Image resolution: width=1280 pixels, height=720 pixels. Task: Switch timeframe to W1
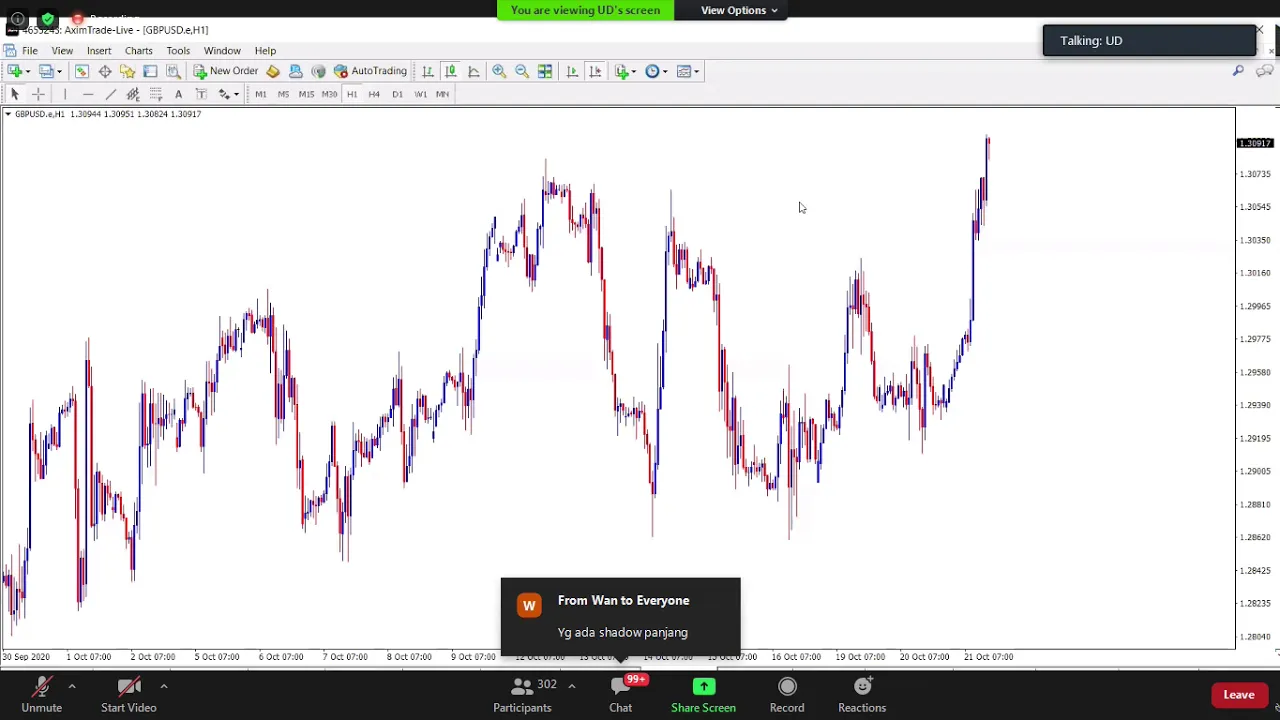[x=420, y=94]
